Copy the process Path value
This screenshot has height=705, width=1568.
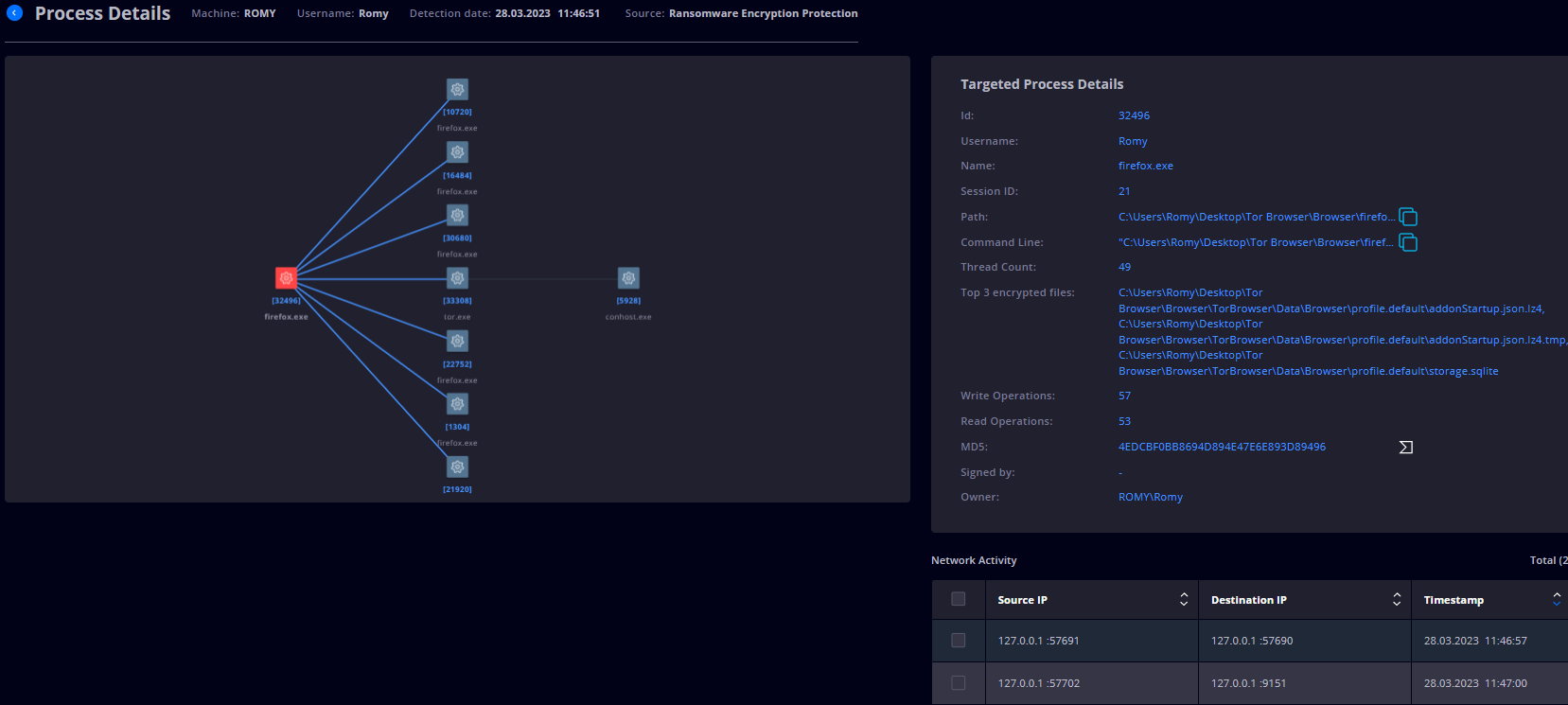click(1408, 217)
